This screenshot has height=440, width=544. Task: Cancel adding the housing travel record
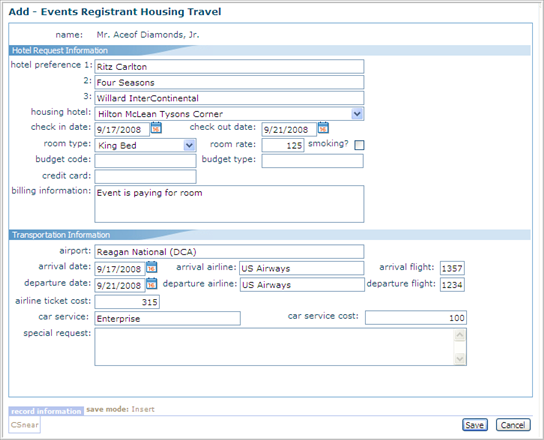tap(513, 425)
